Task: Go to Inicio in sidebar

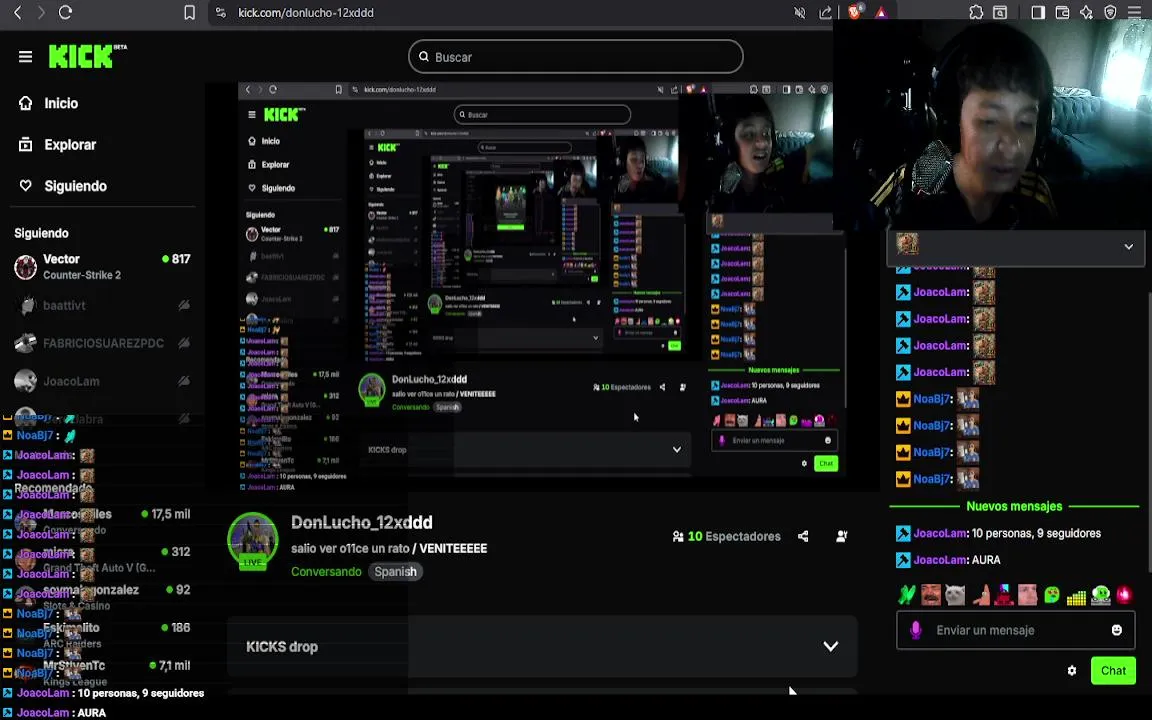Action: [x=61, y=104]
